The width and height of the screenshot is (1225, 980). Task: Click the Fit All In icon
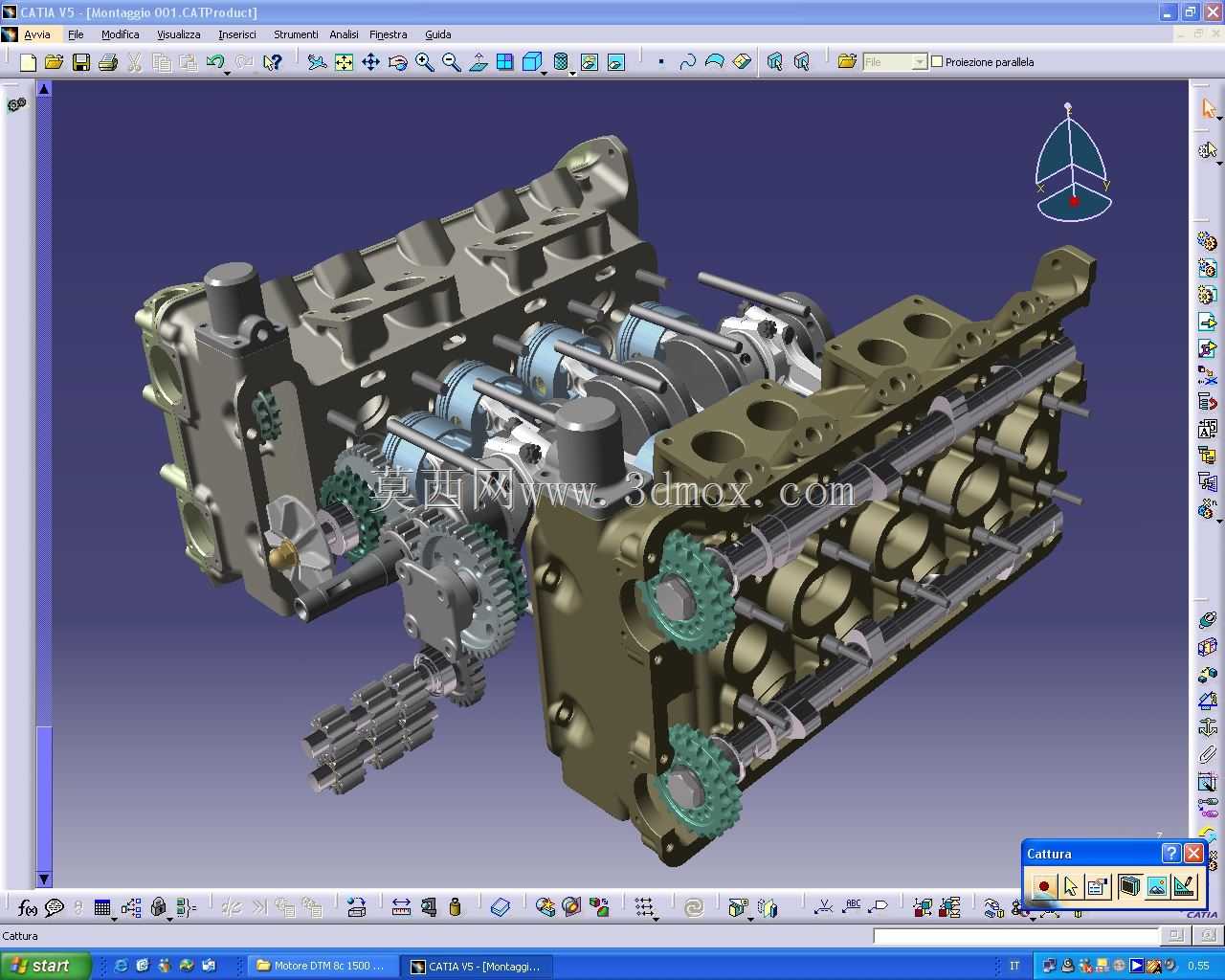click(344, 62)
